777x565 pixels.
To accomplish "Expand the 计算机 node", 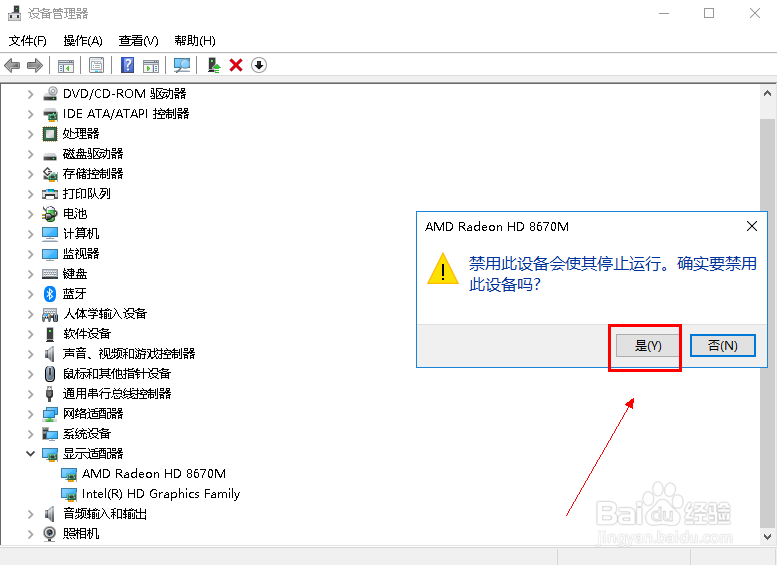I will click(30, 234).
